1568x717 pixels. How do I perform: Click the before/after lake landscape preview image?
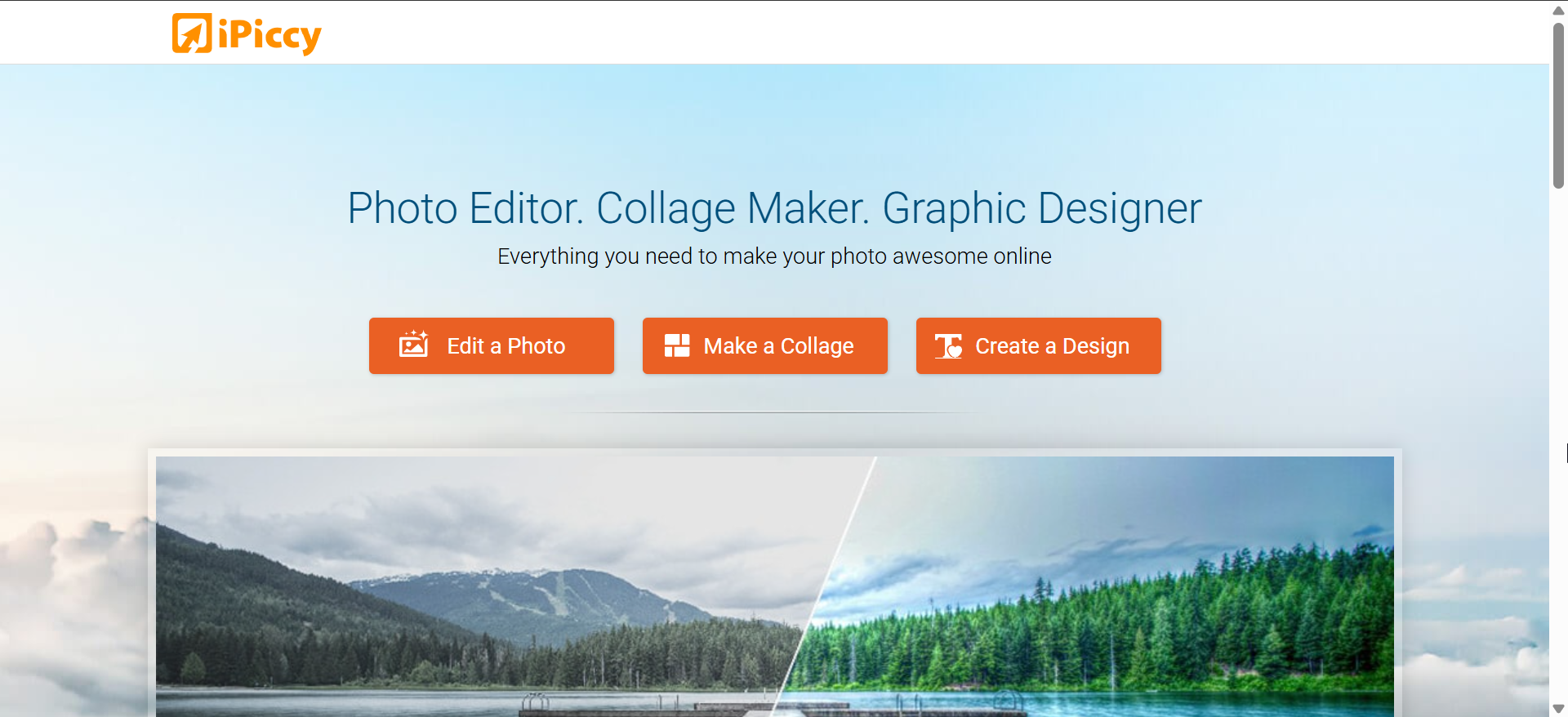point(775,586)
